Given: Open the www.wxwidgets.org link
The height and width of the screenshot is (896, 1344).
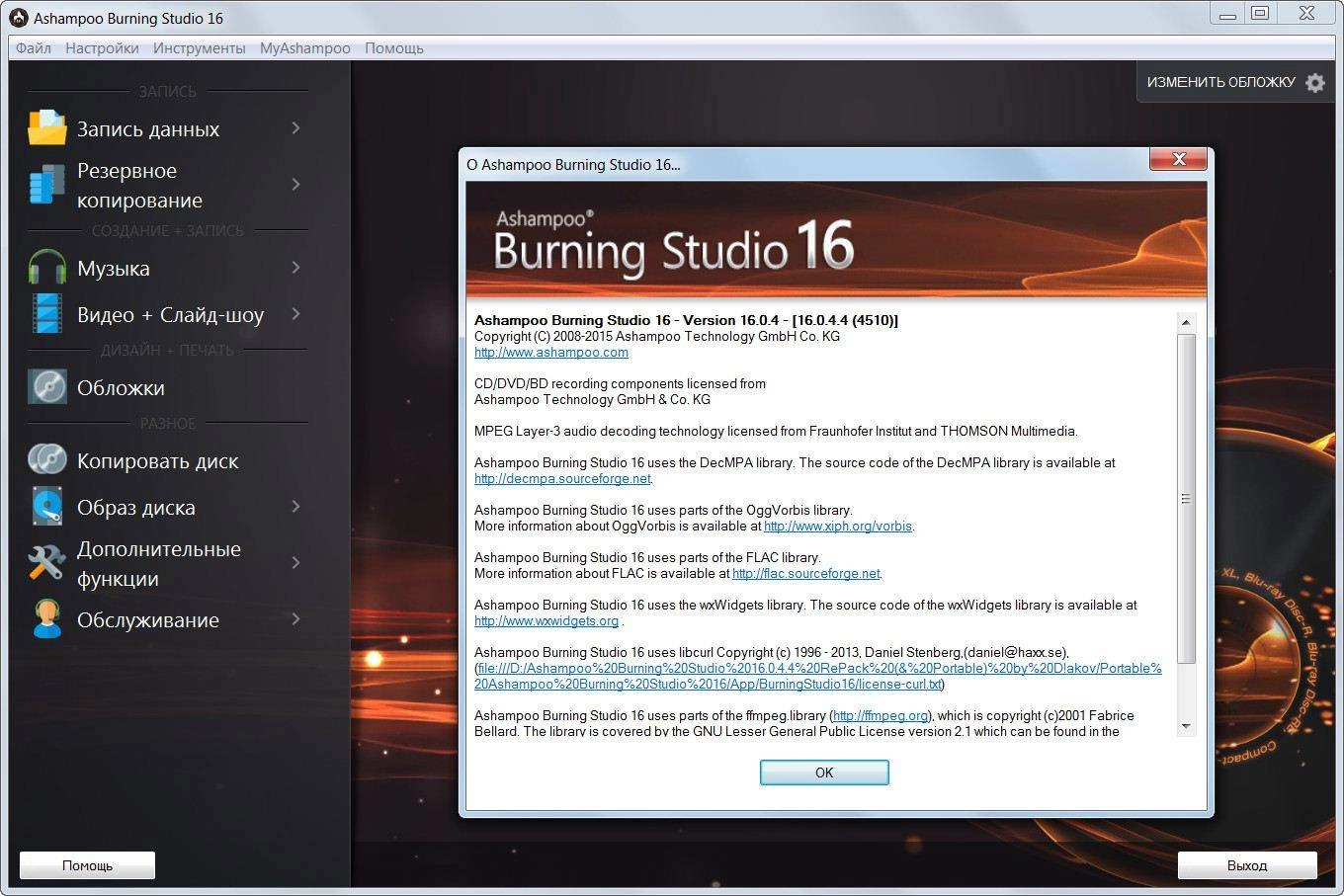Looking at the screenshot, I should point(546,621).
